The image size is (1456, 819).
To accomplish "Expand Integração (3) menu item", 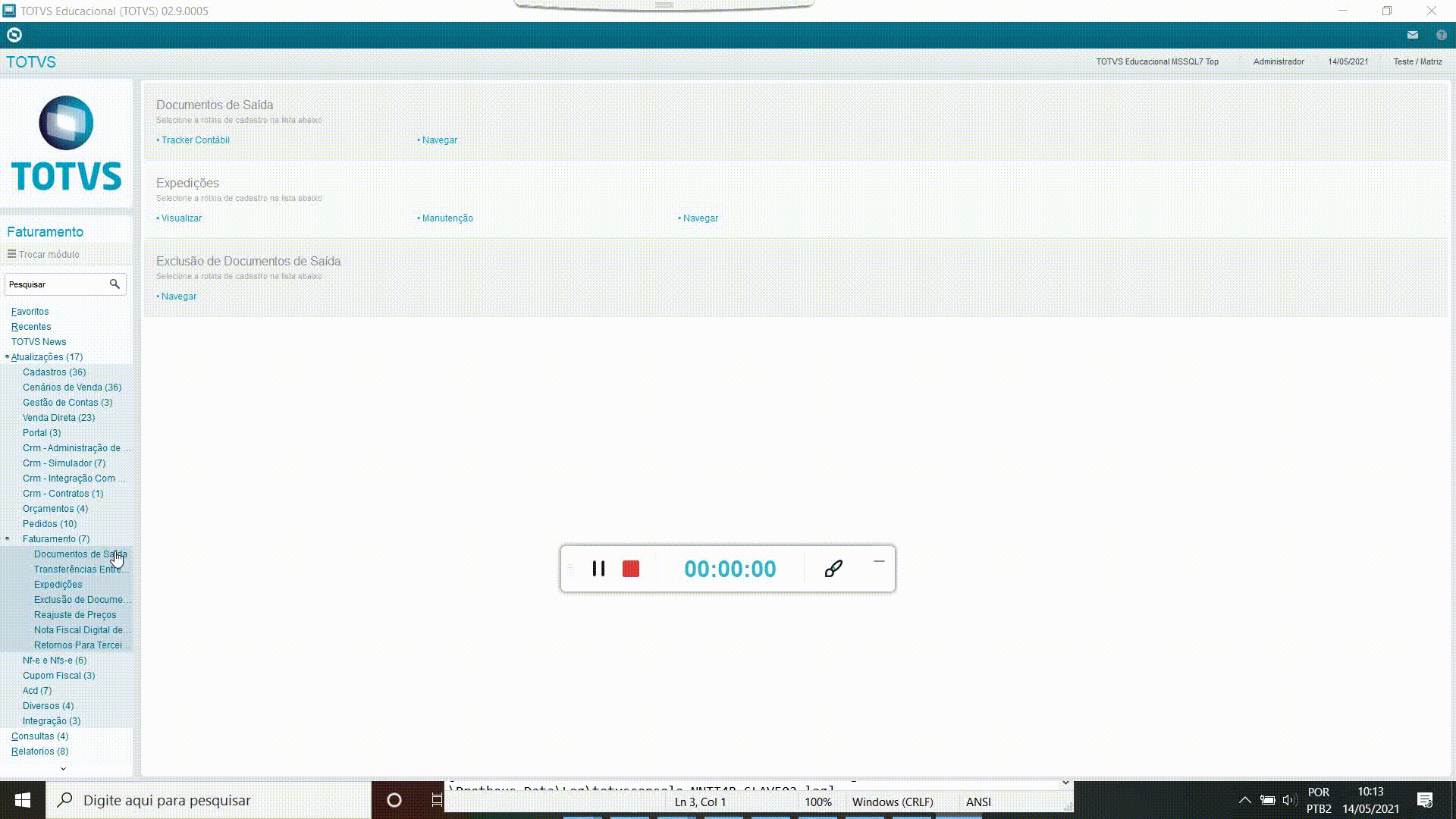I will tap(52, 721).
